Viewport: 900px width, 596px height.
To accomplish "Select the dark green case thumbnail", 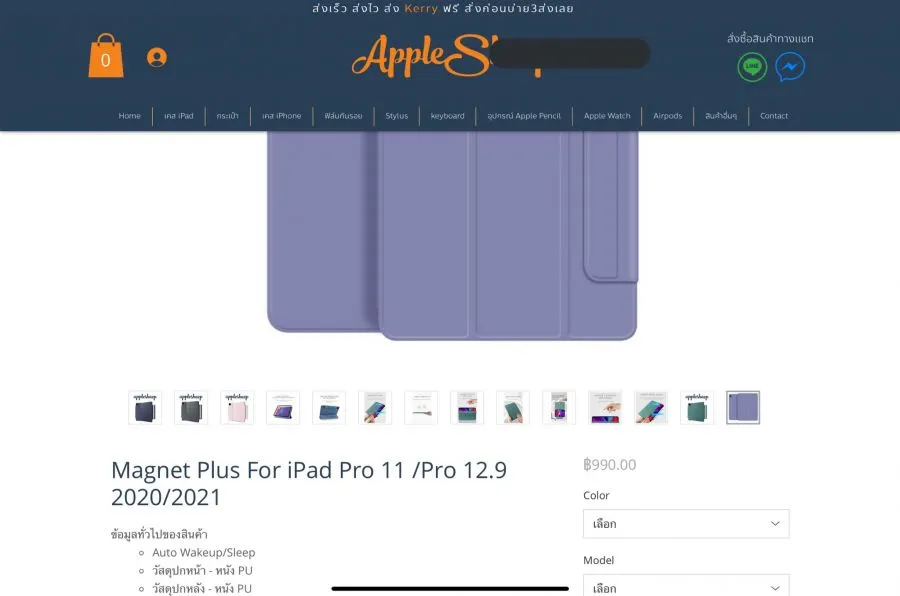I will tap(697, 408).
